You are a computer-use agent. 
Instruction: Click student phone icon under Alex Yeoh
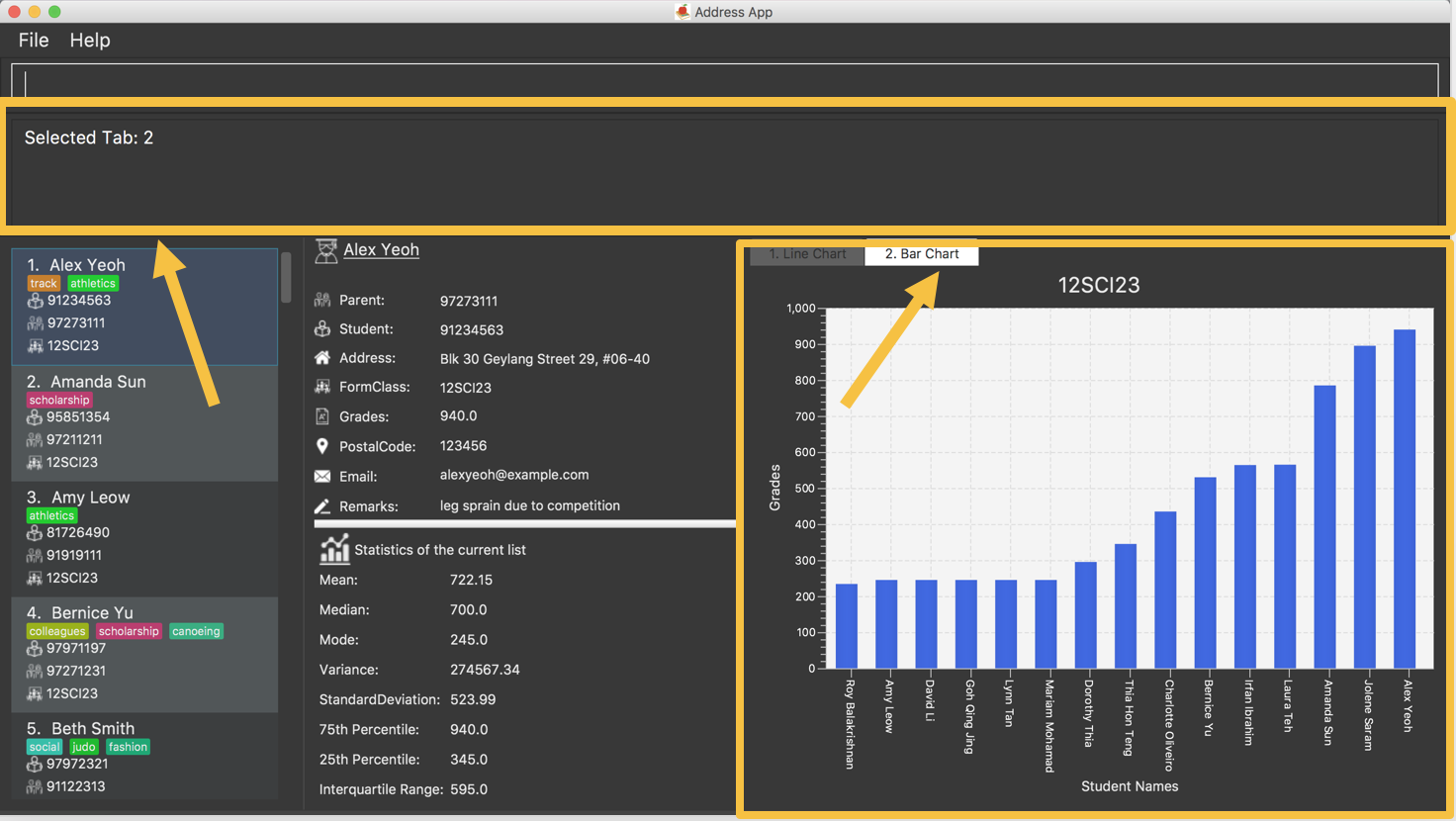[35, 301]
